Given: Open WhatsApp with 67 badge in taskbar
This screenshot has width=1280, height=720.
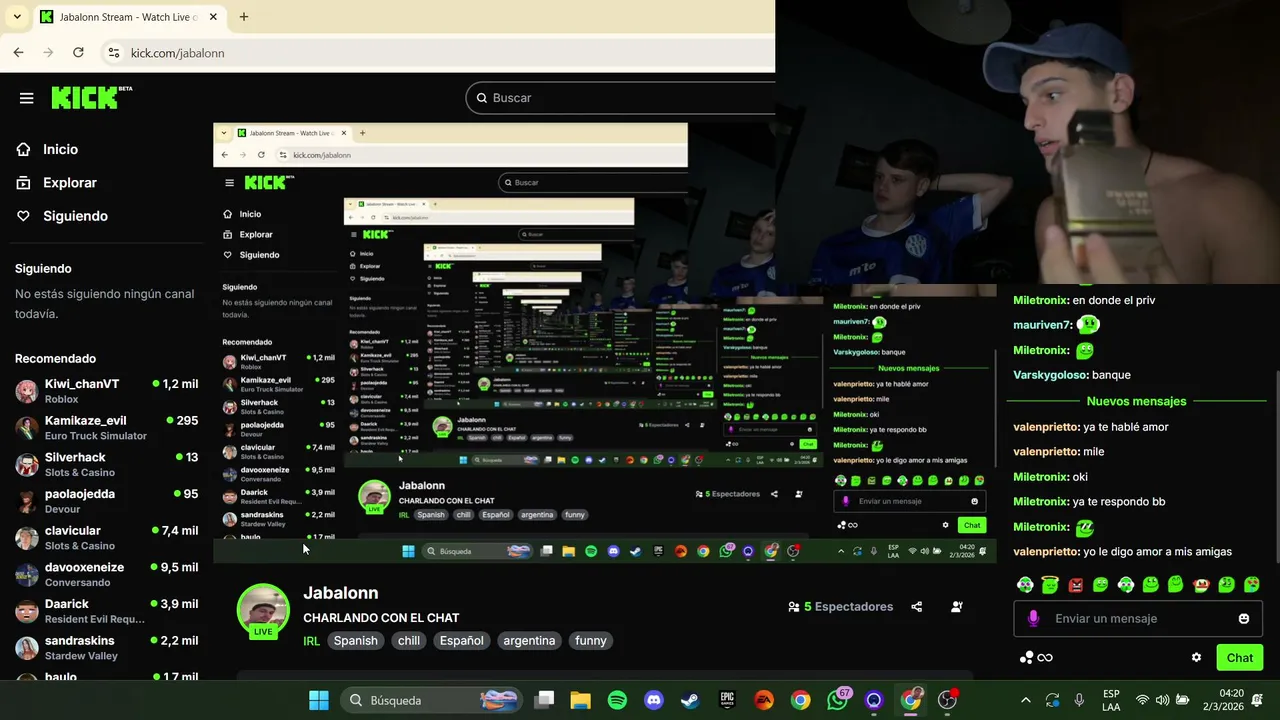Looking at the screenshot, I should [838, 699].
